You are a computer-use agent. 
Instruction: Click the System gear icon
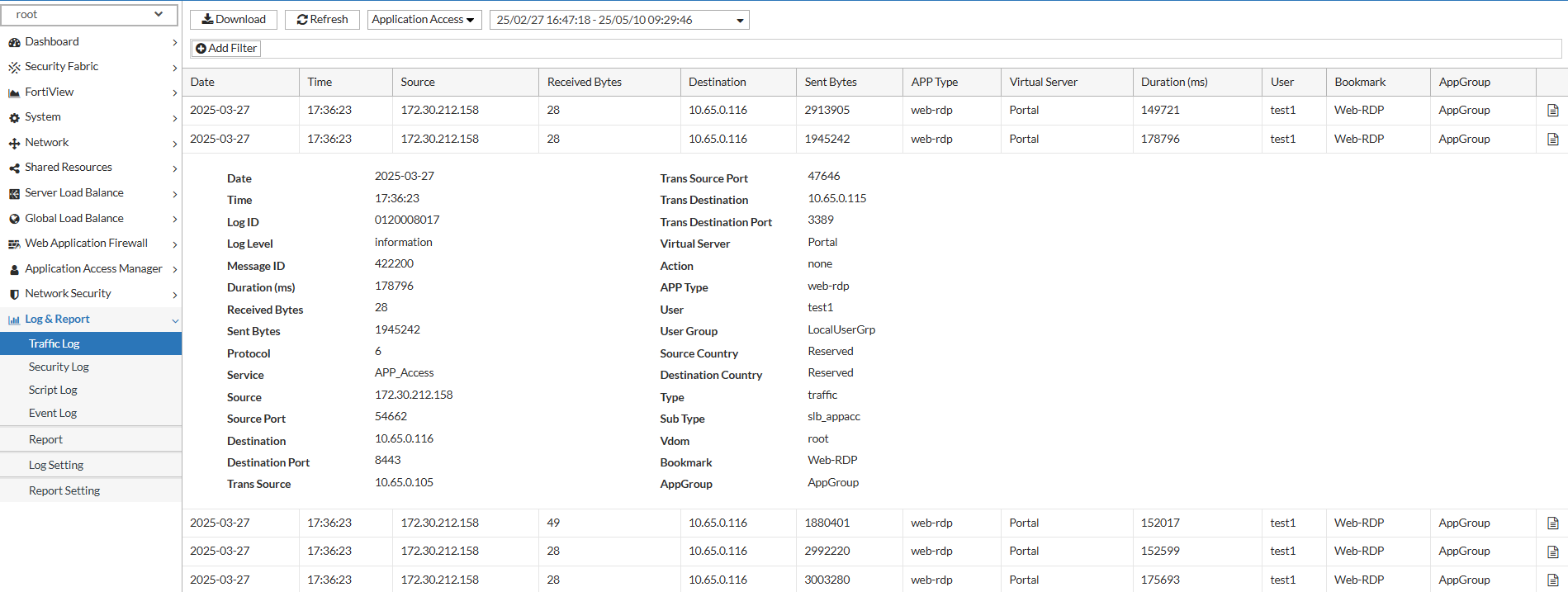click(14, 118)
